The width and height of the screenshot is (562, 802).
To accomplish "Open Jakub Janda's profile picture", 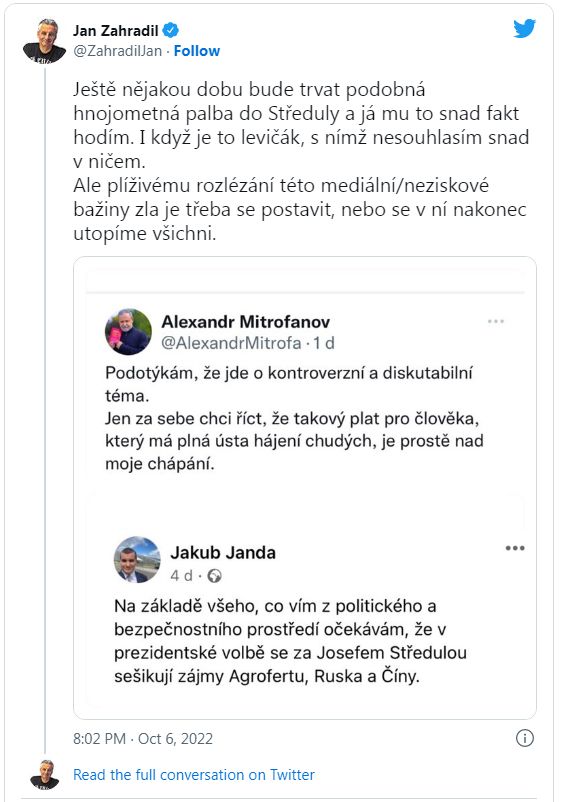I will tap(137, 560).
